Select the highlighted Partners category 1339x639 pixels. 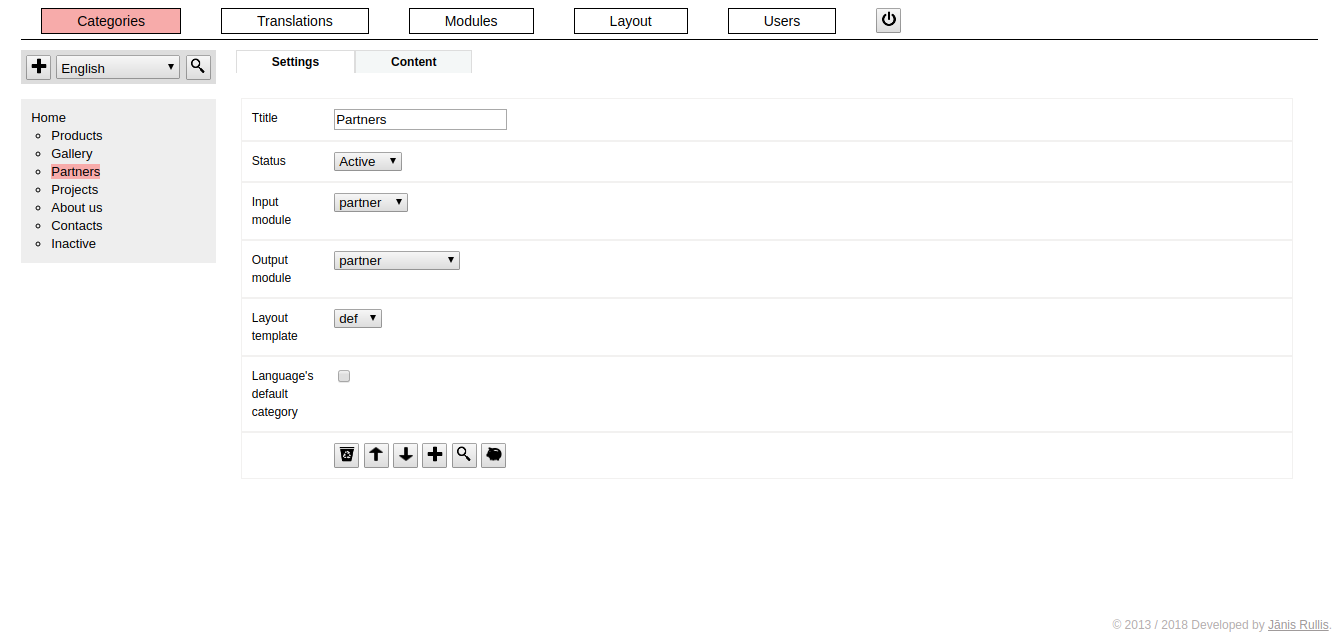(76, 171)
